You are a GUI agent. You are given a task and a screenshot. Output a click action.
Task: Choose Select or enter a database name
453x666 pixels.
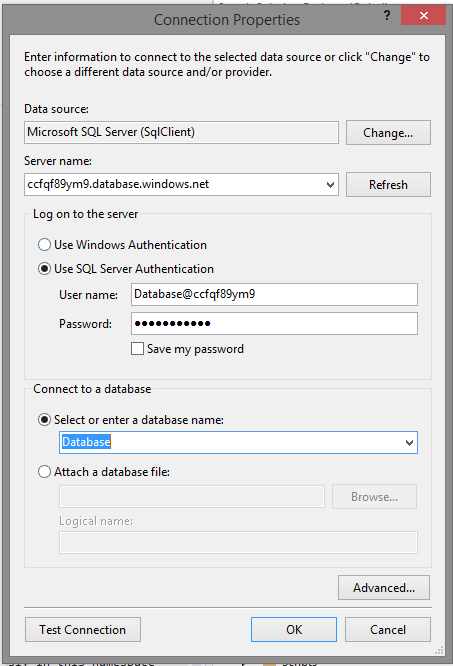44,420
